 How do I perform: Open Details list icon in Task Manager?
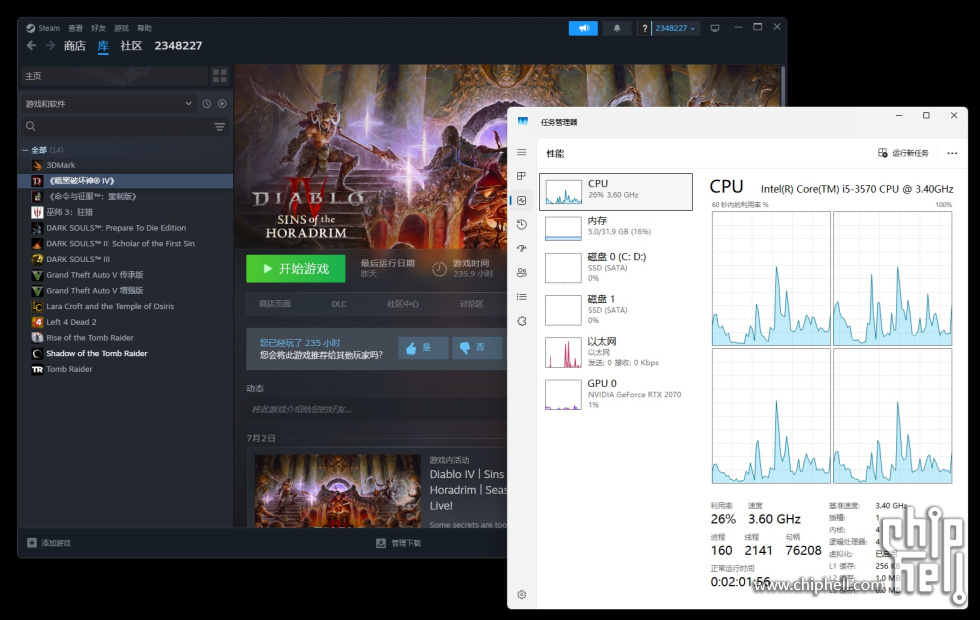tap(522, 297)
